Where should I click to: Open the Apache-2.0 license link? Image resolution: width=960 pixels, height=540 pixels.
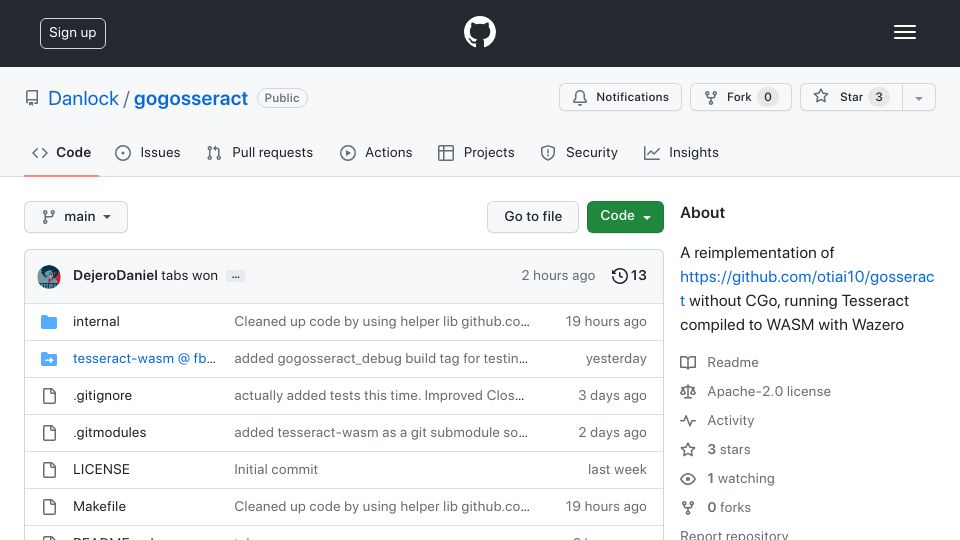pyautogui.click(x=769, y=391)
